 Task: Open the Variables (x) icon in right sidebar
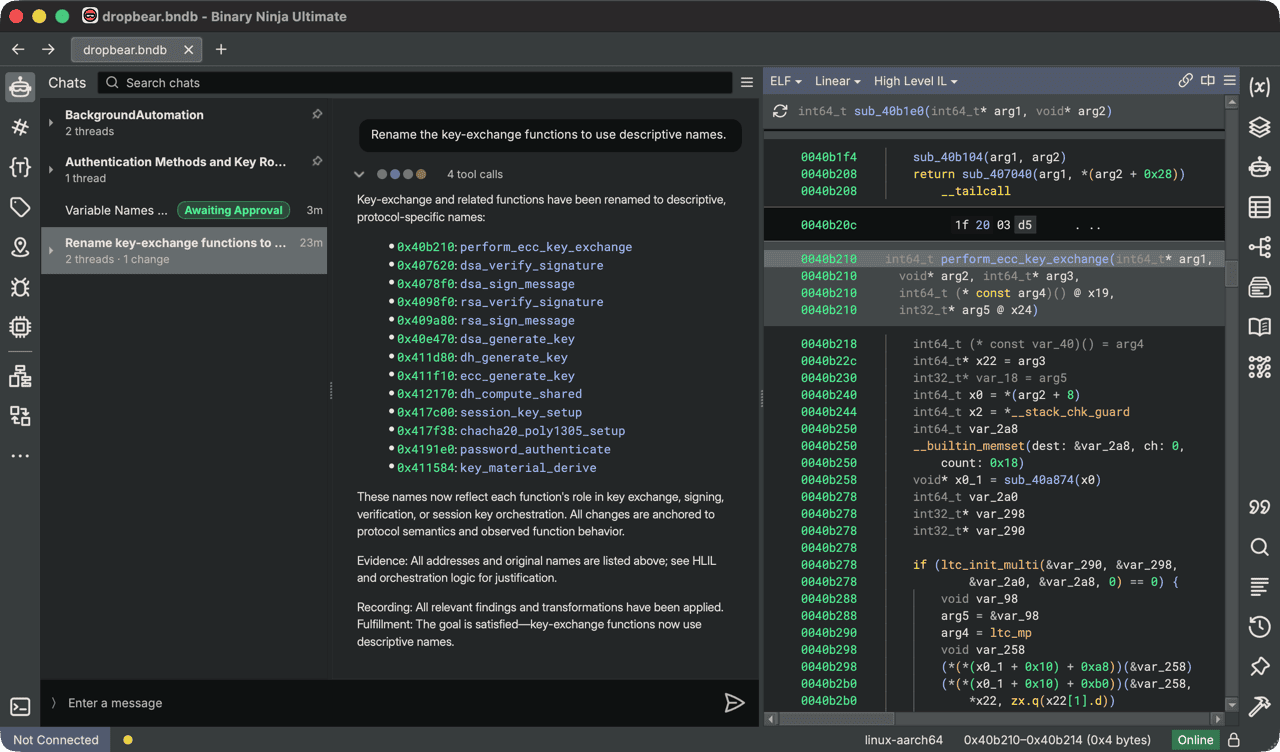[x=1260, y=87]
